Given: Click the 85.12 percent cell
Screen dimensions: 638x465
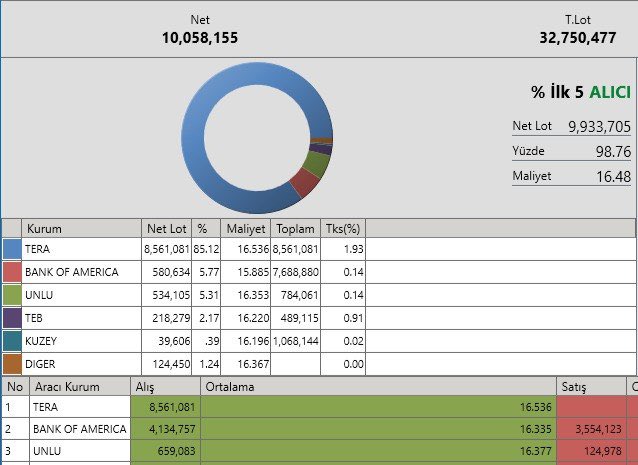Looking at the screenshot, I should point(206,249).
